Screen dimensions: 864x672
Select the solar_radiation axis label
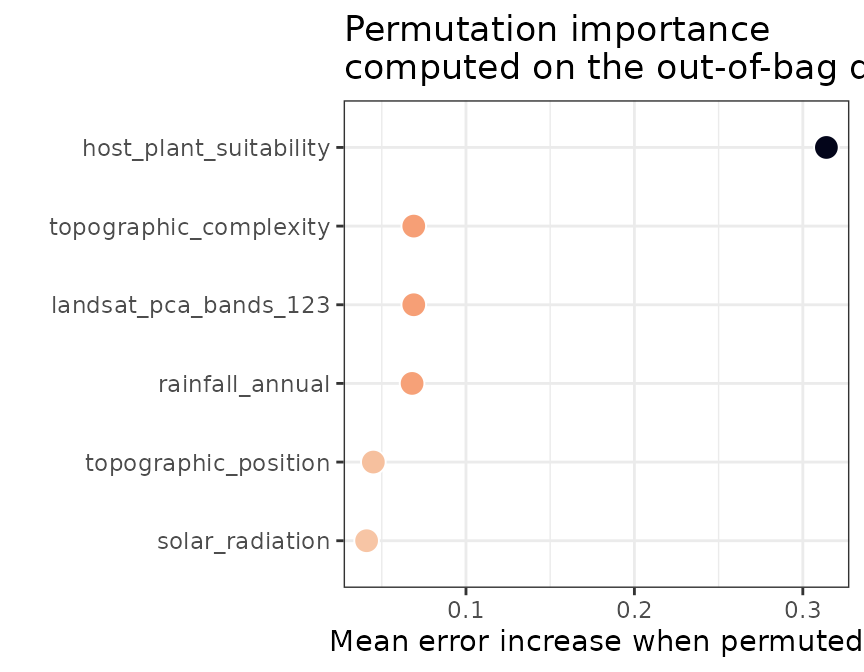coord(243,542)
